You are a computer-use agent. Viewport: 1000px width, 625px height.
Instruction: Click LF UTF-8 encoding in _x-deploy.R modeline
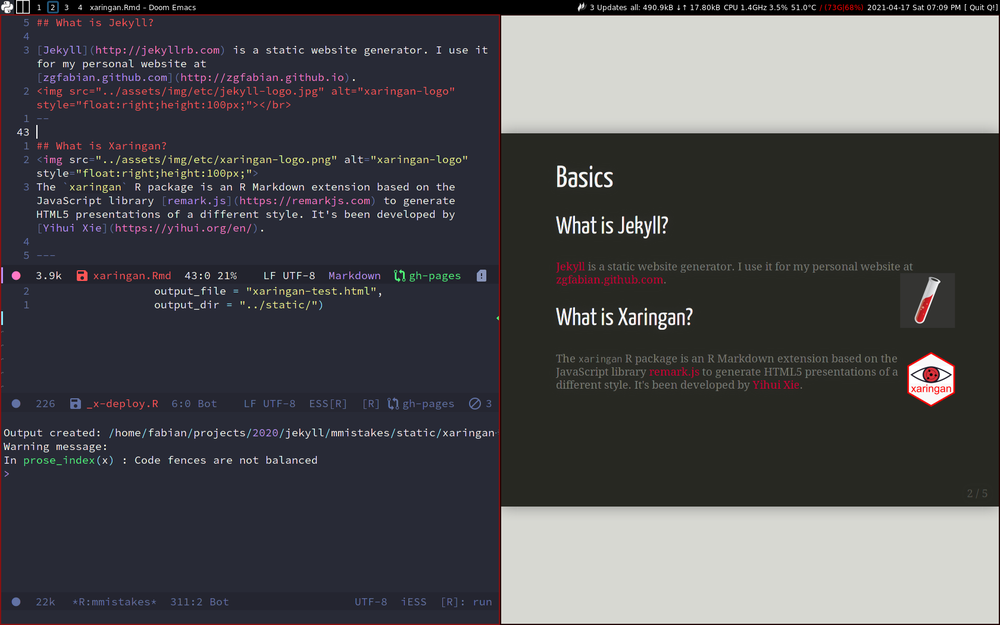269,404
